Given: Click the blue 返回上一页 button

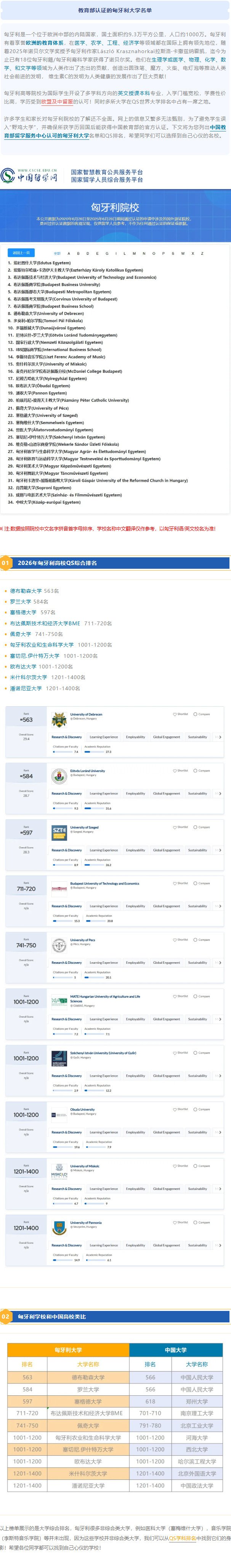Looking at the screenshot, I should click(21, 252).
